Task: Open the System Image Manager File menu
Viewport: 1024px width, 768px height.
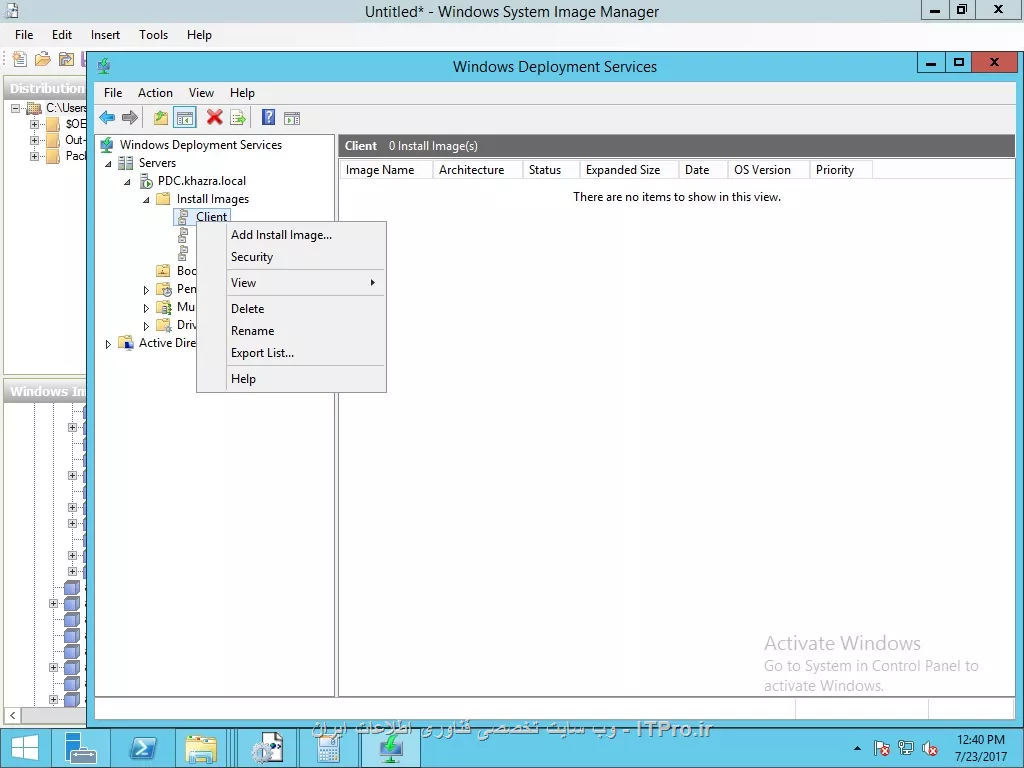Action: [24, 35]
